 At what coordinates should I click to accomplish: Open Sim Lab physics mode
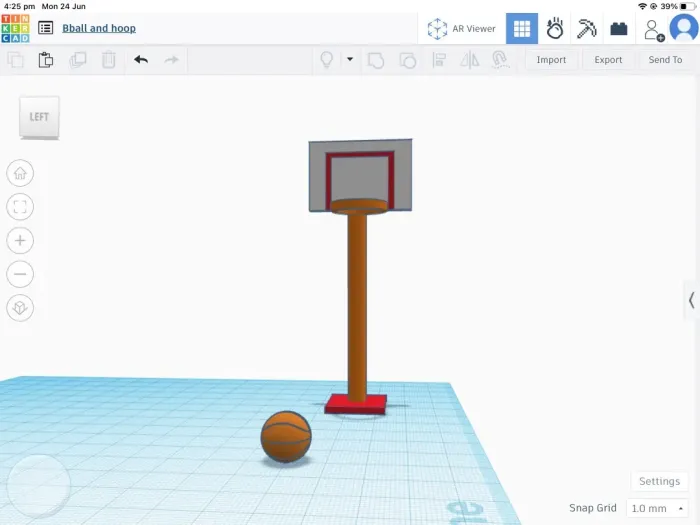pos(554,29)
